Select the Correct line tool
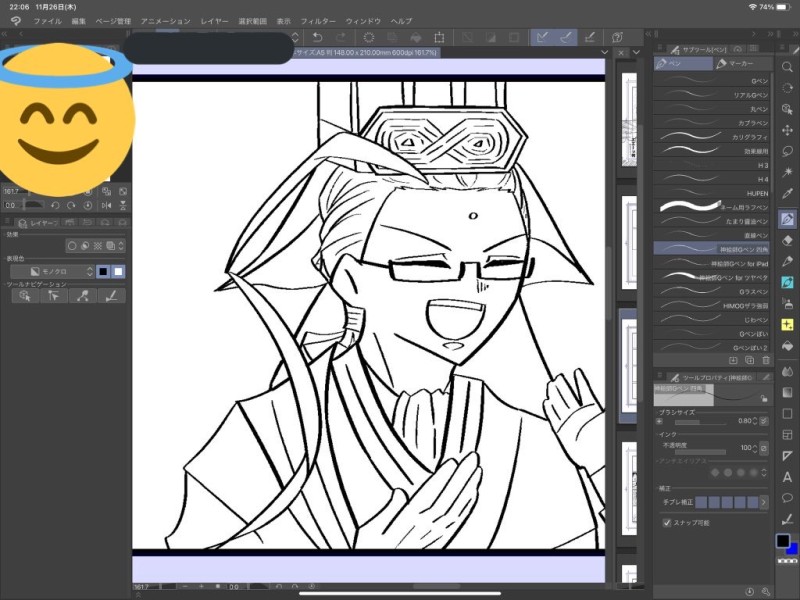800x600 pixels. click(787, 519)
